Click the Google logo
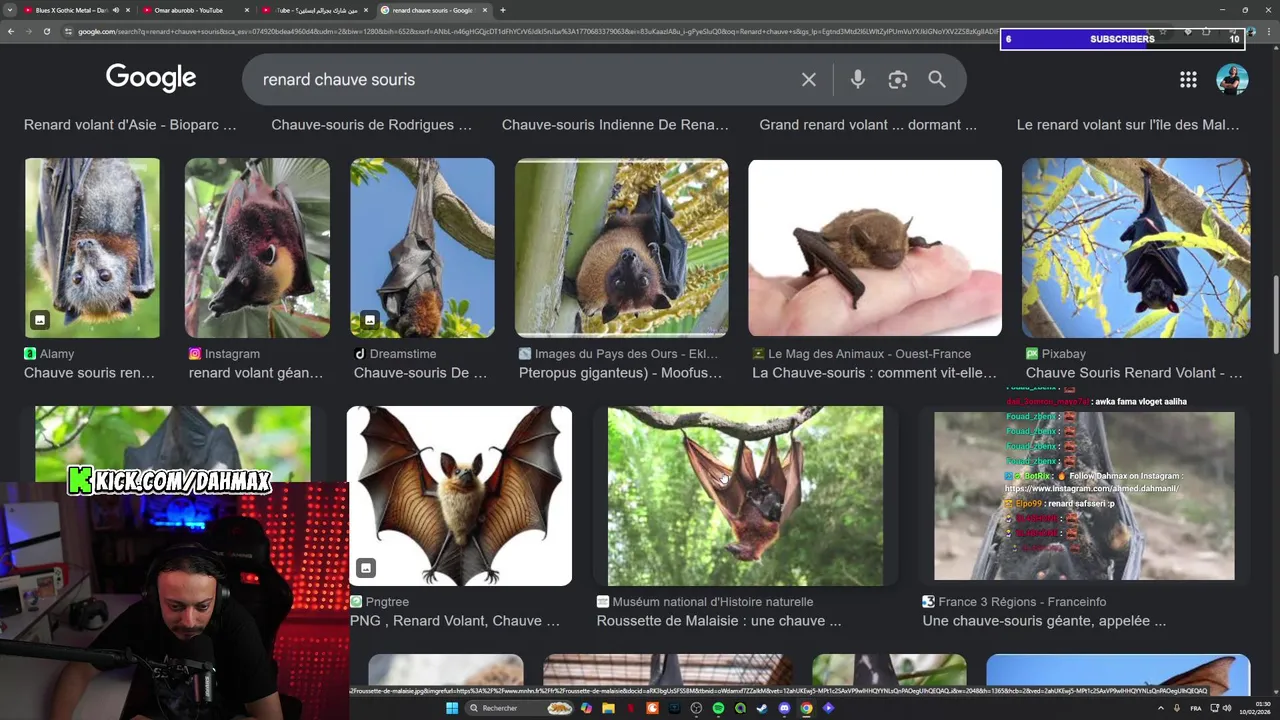 click(151, 78)
